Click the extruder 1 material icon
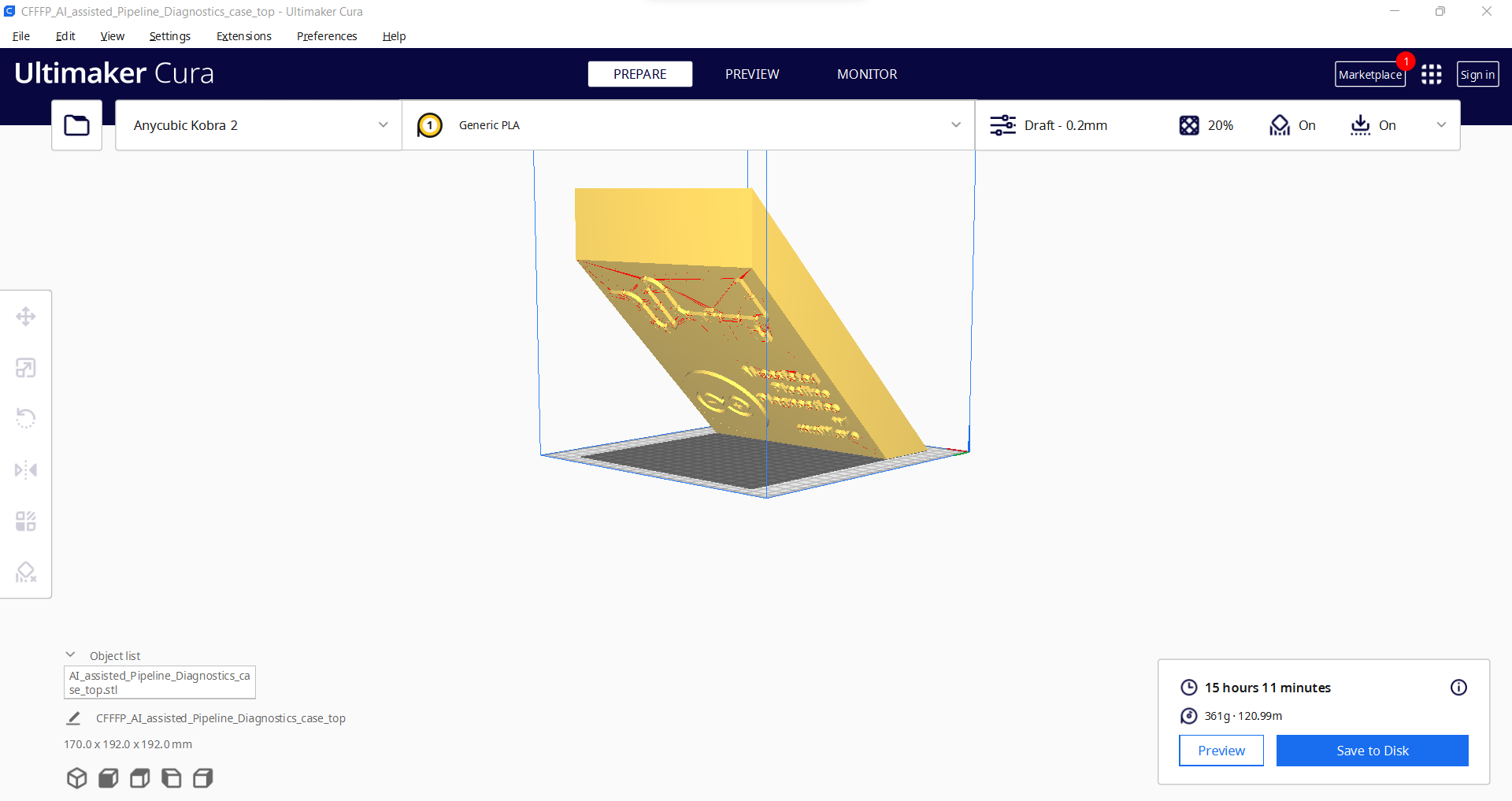The image size is (1512, 801). (429, 125)
